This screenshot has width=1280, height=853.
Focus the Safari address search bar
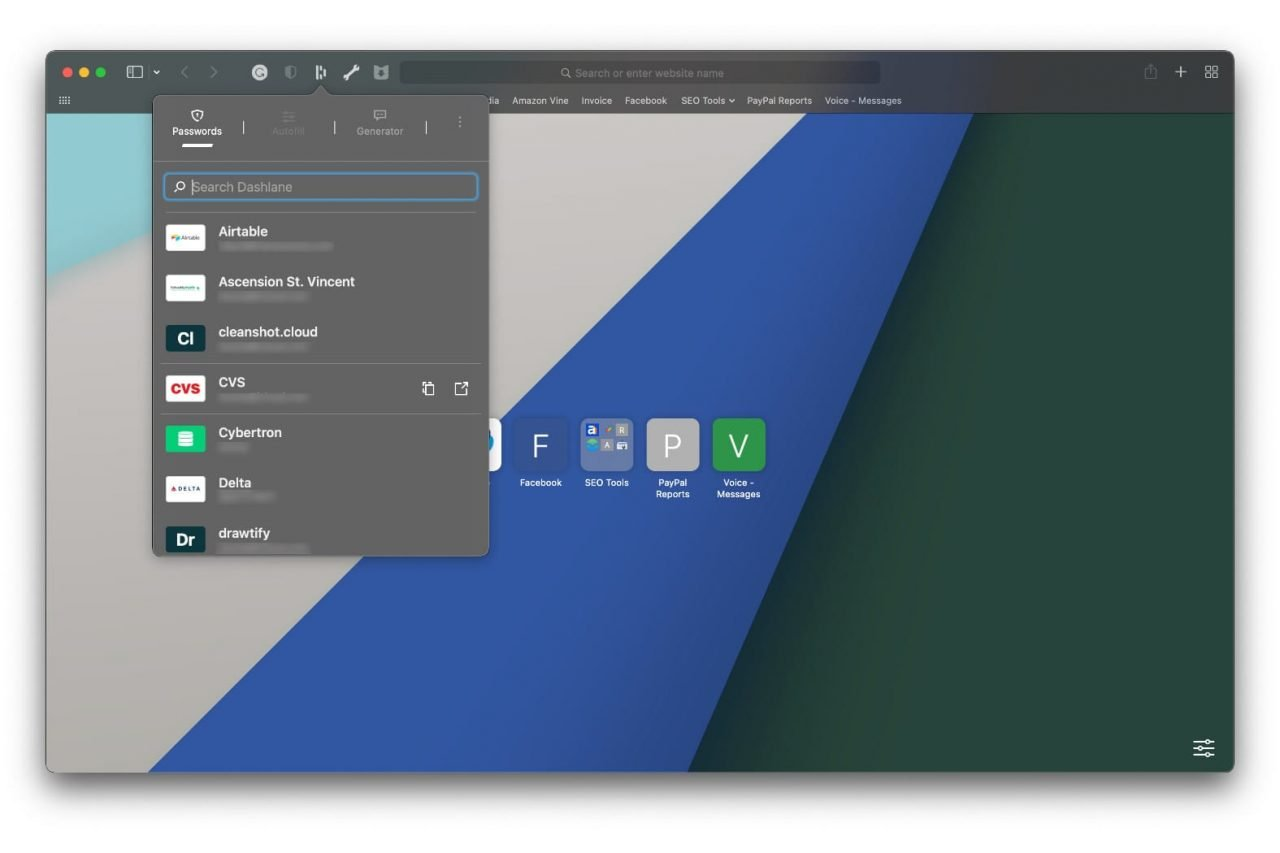coord(640,73)
